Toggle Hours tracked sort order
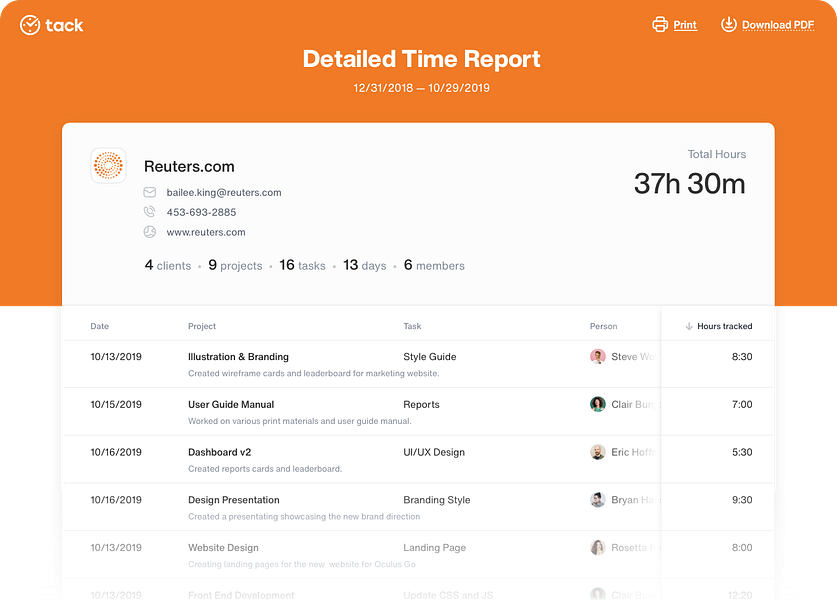The image size is (837, 600). (x=724, y=326)
